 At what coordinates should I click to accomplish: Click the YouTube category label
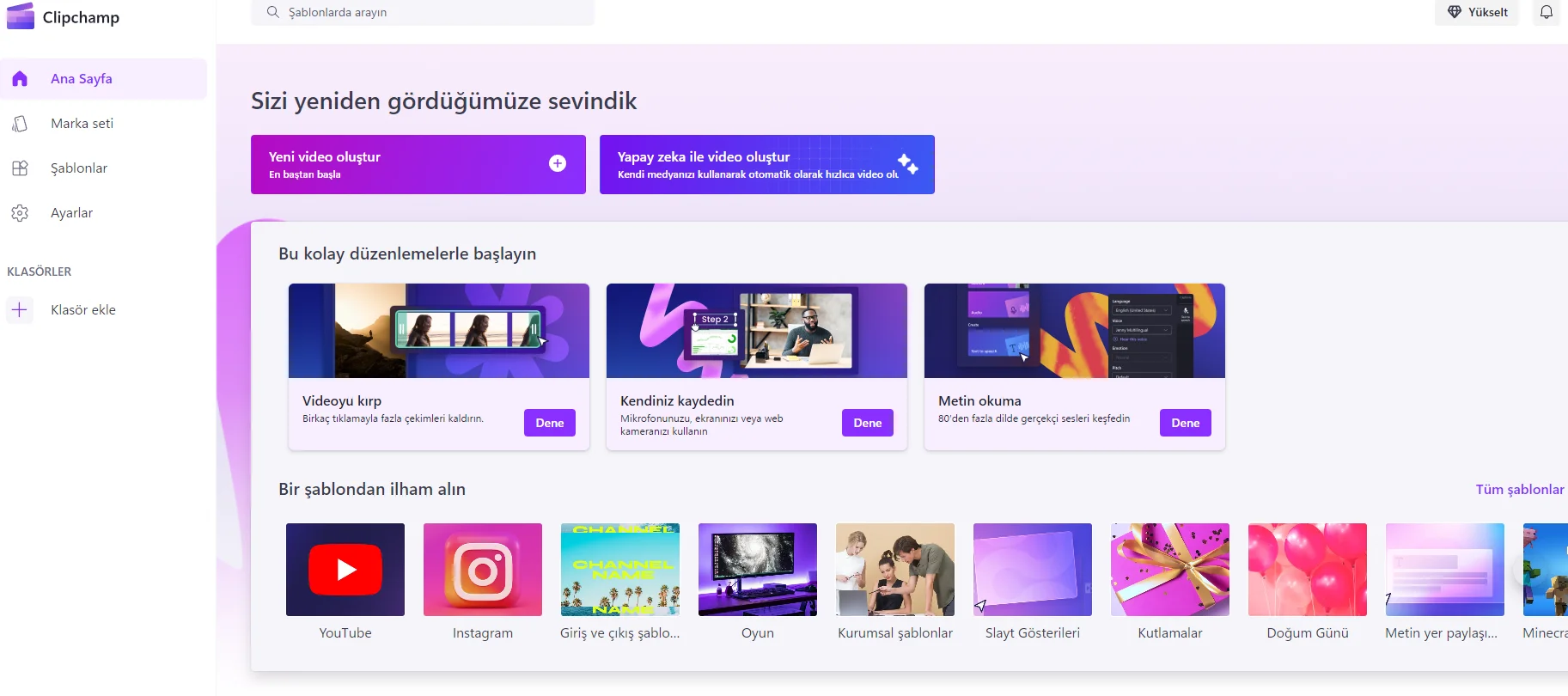point(345,633)
